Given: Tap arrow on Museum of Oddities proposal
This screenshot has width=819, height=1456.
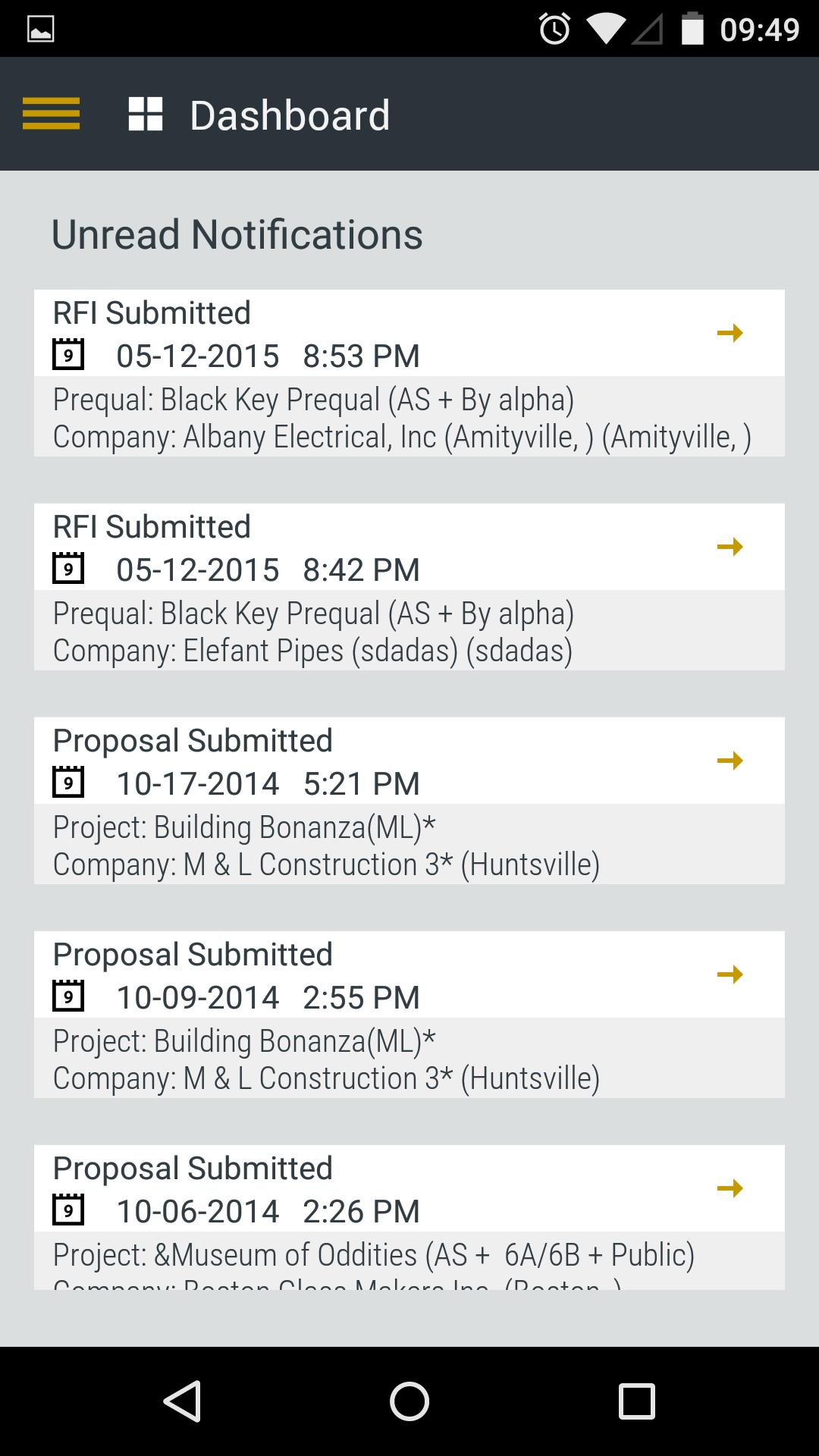Looking at the screenshot, I should tap(730, 1188).
